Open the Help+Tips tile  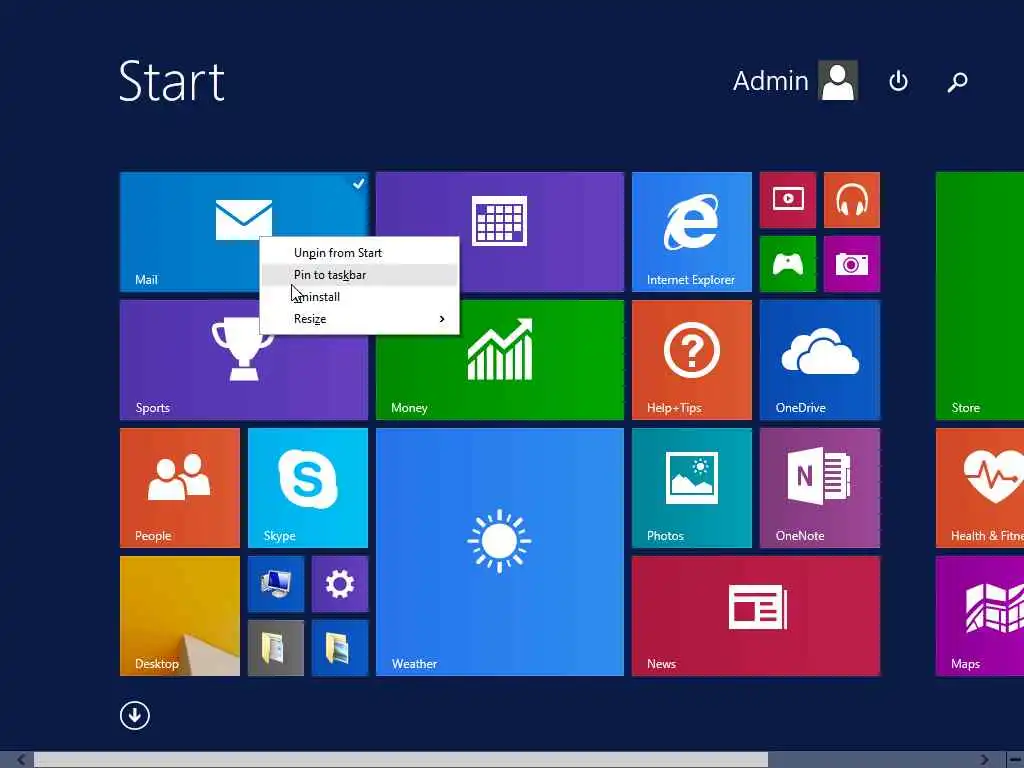click(x=692, y=360)
